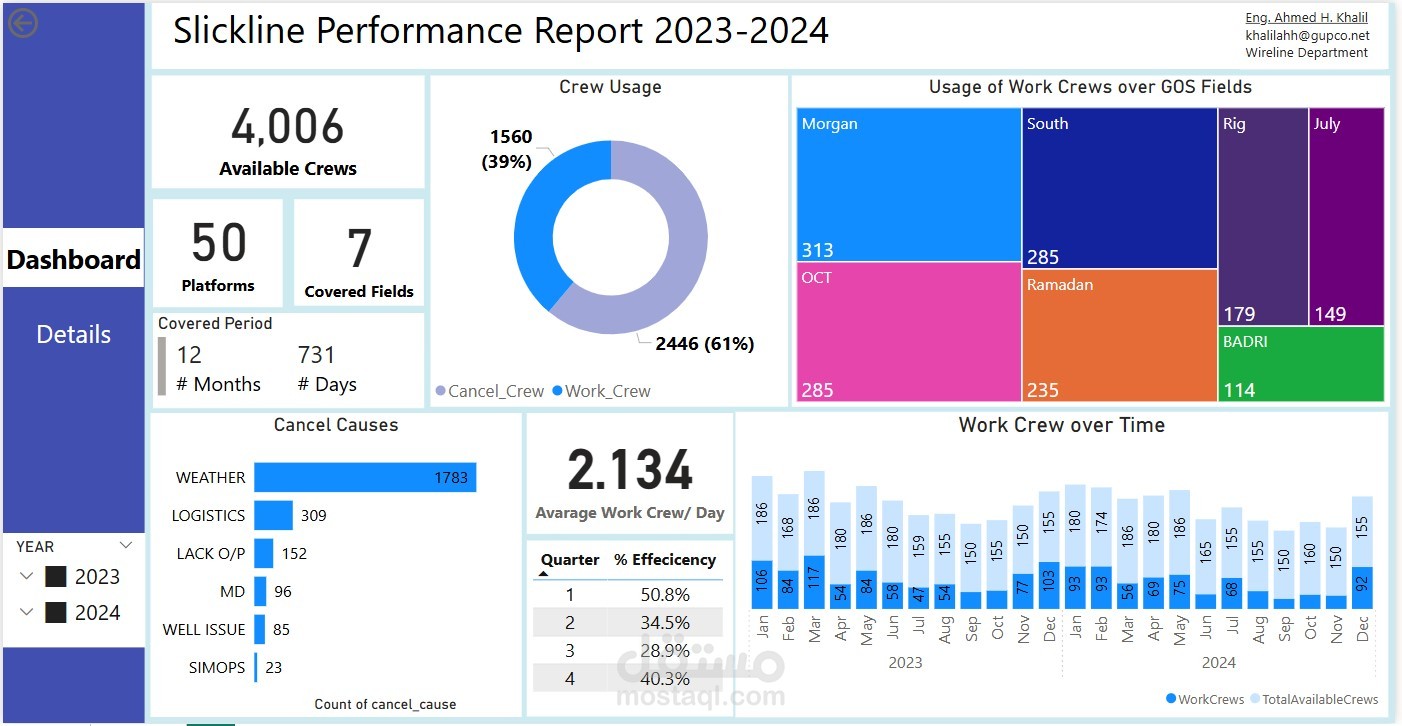Click the LACK O/P cancel cause bar
Viewport: 1402px width, 726px height.
[x=263, y=553]
